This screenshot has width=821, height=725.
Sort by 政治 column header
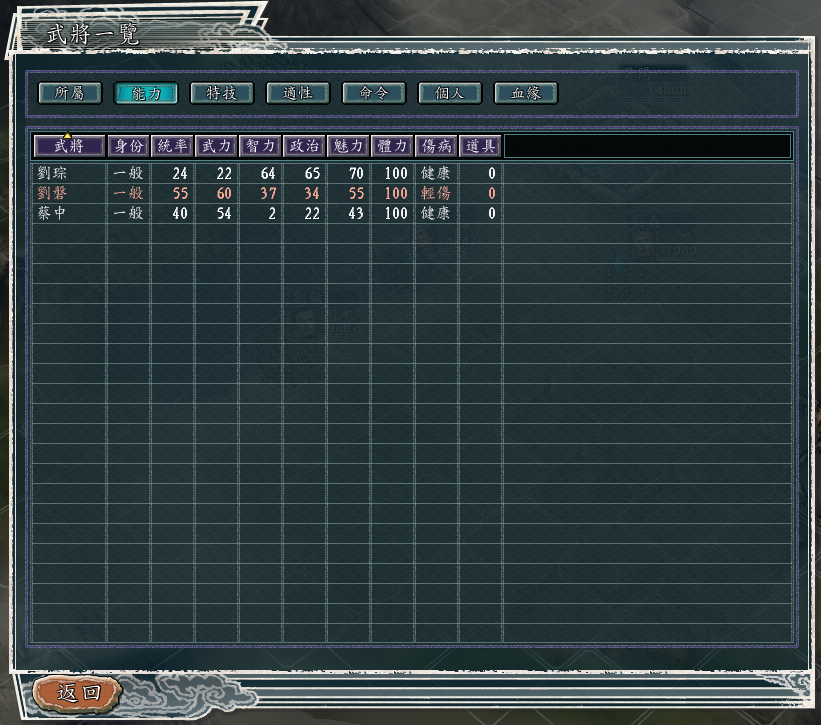click(304, 146)
